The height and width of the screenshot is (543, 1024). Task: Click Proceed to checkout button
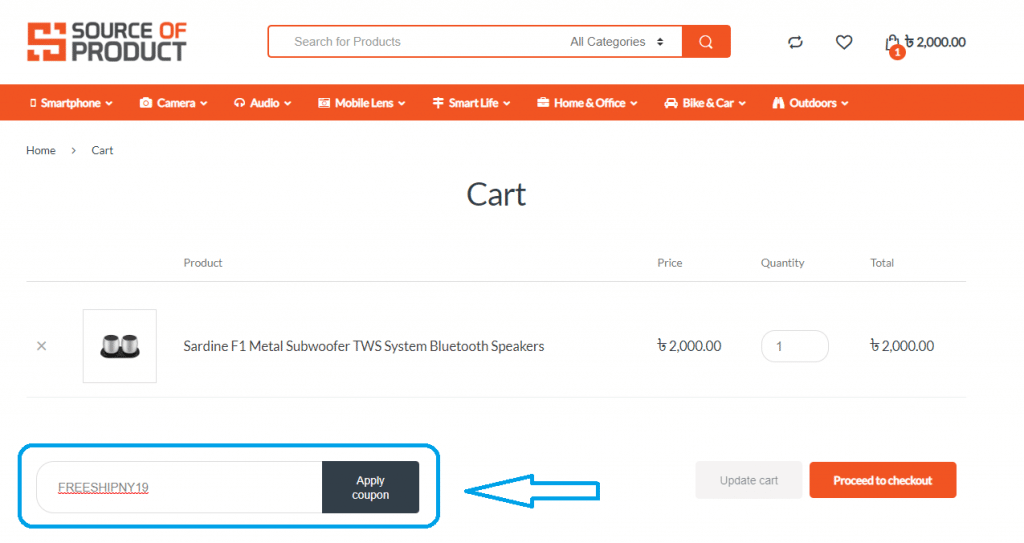(x=882, y=480)
